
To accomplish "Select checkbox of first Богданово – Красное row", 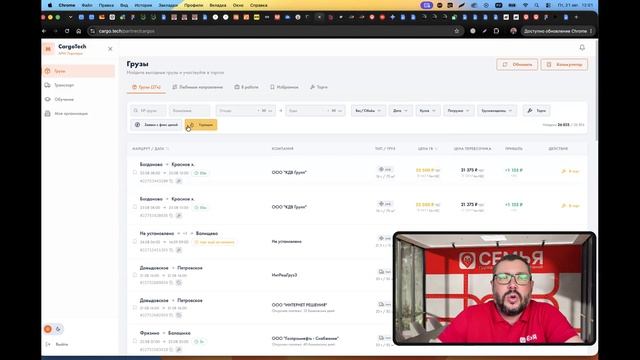I will tap(135, 172).
